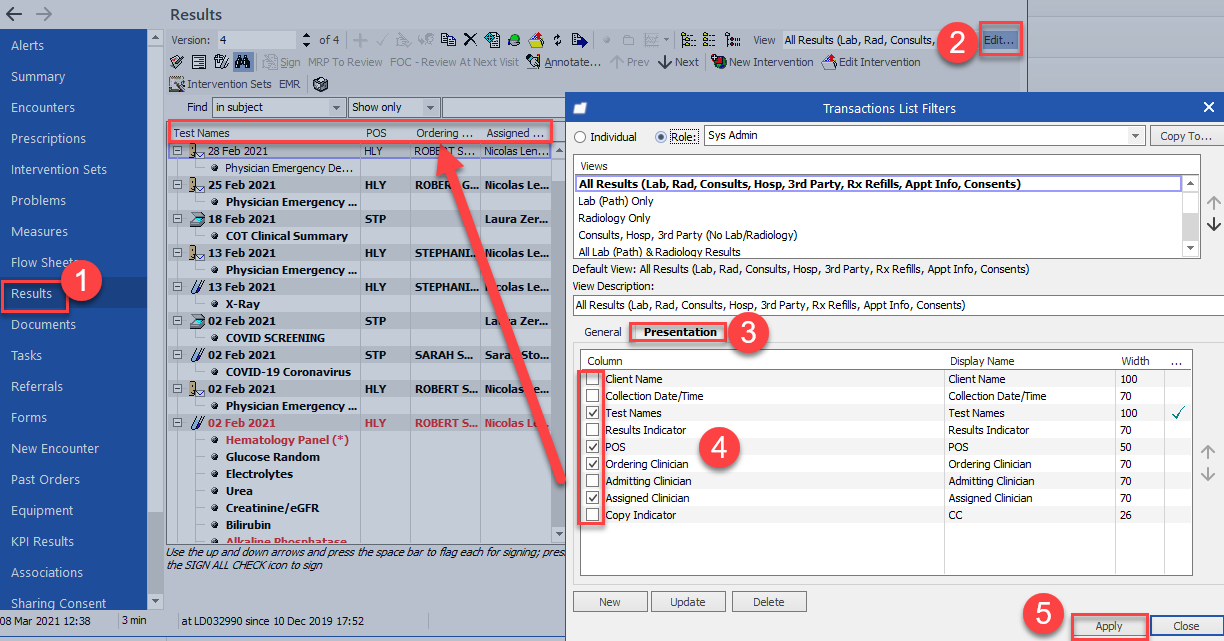
Task: Switch to the Presentation tab
Action: coord(680,332)
